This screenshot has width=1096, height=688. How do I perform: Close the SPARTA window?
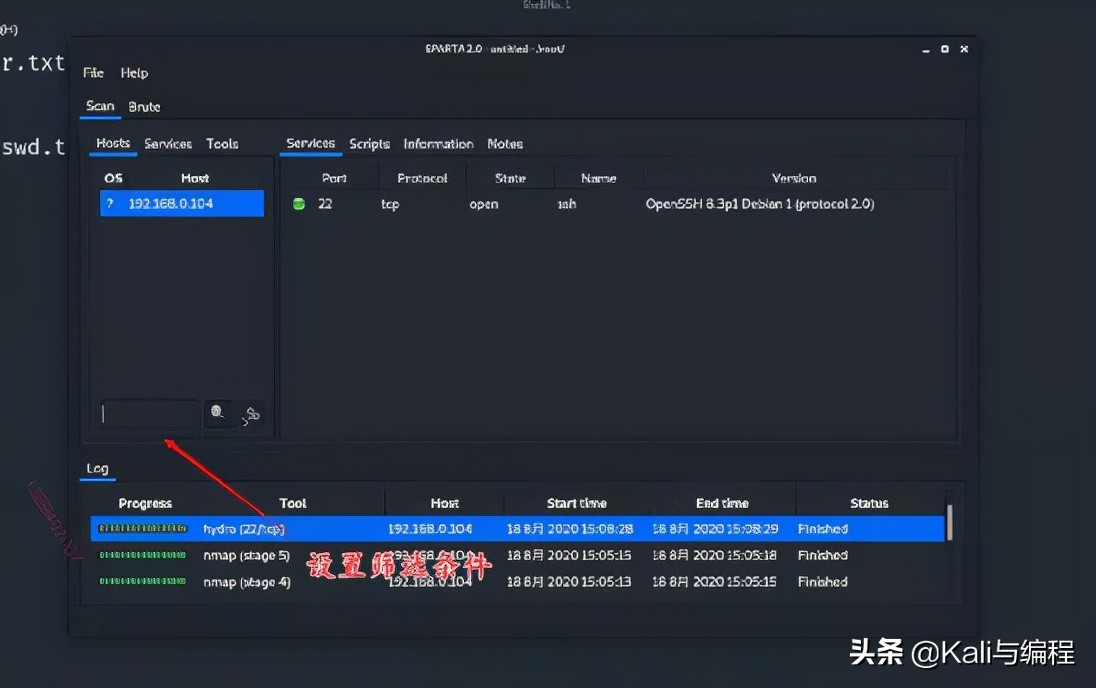coord(964,49)
